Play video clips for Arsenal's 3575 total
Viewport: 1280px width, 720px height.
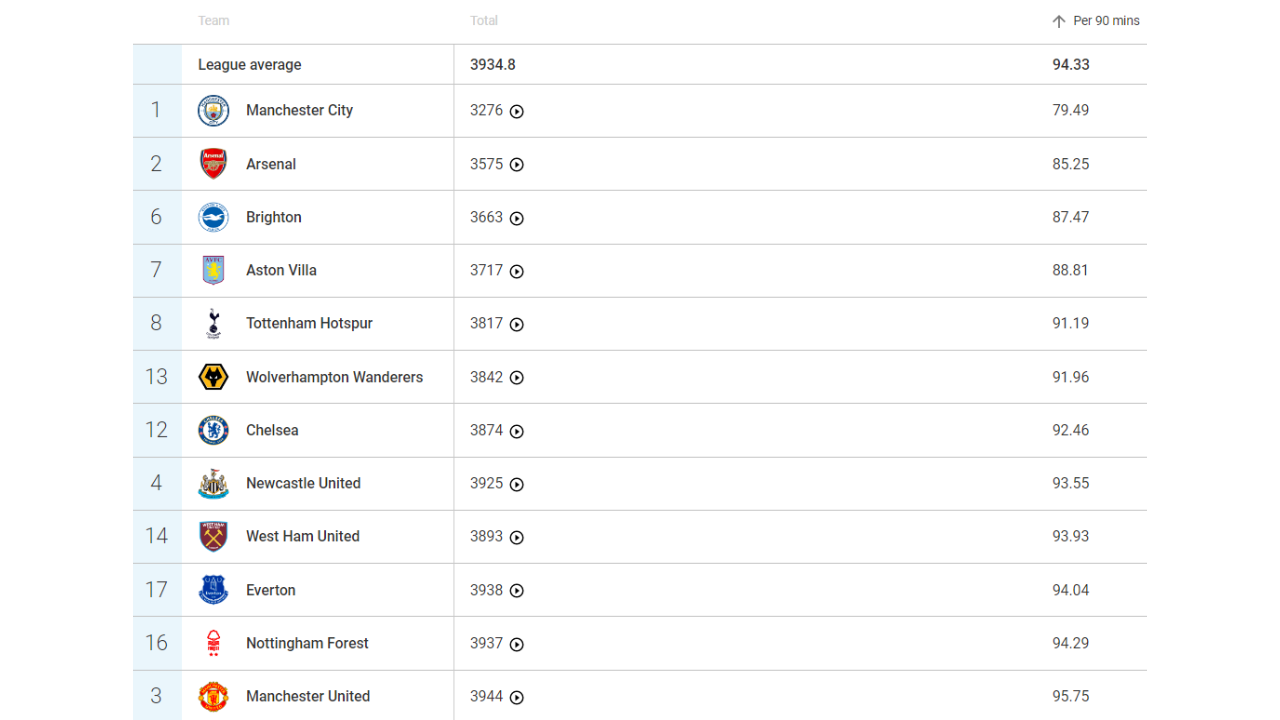[517, 165]
